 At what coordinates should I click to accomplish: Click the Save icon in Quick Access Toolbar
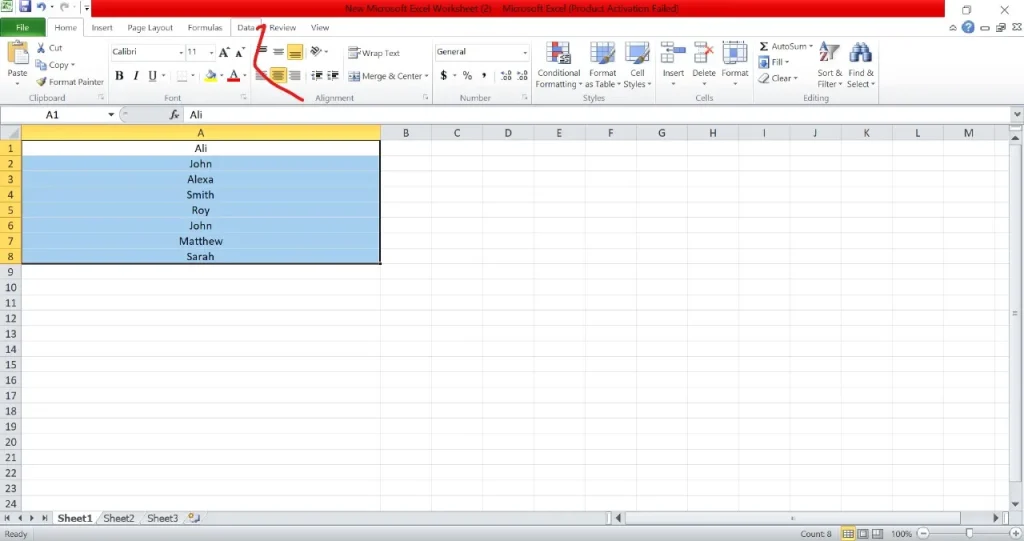pyautogui.click(x=25, y=7)
